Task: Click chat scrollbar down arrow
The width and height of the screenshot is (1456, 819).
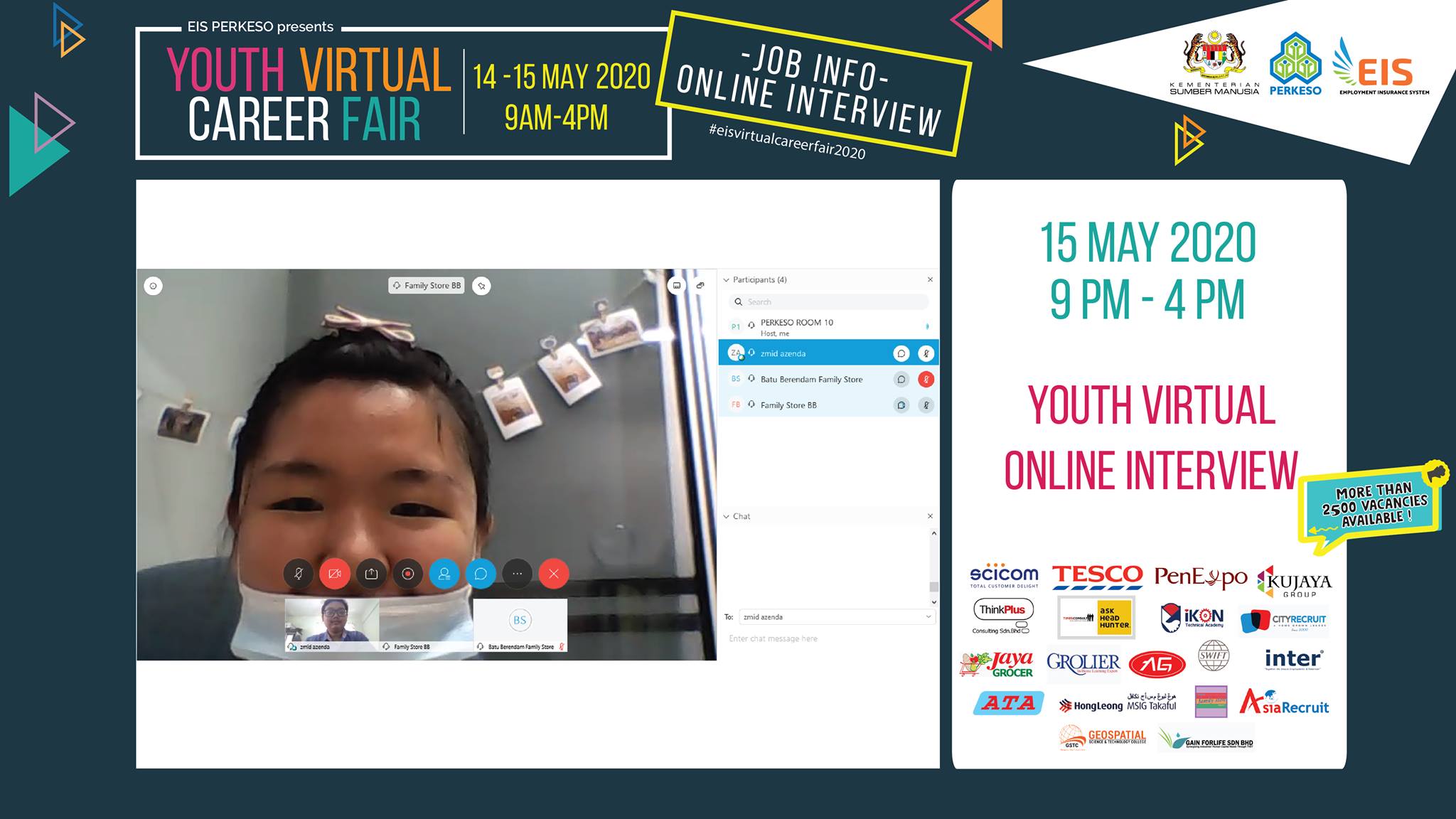Action: point(934,602)
